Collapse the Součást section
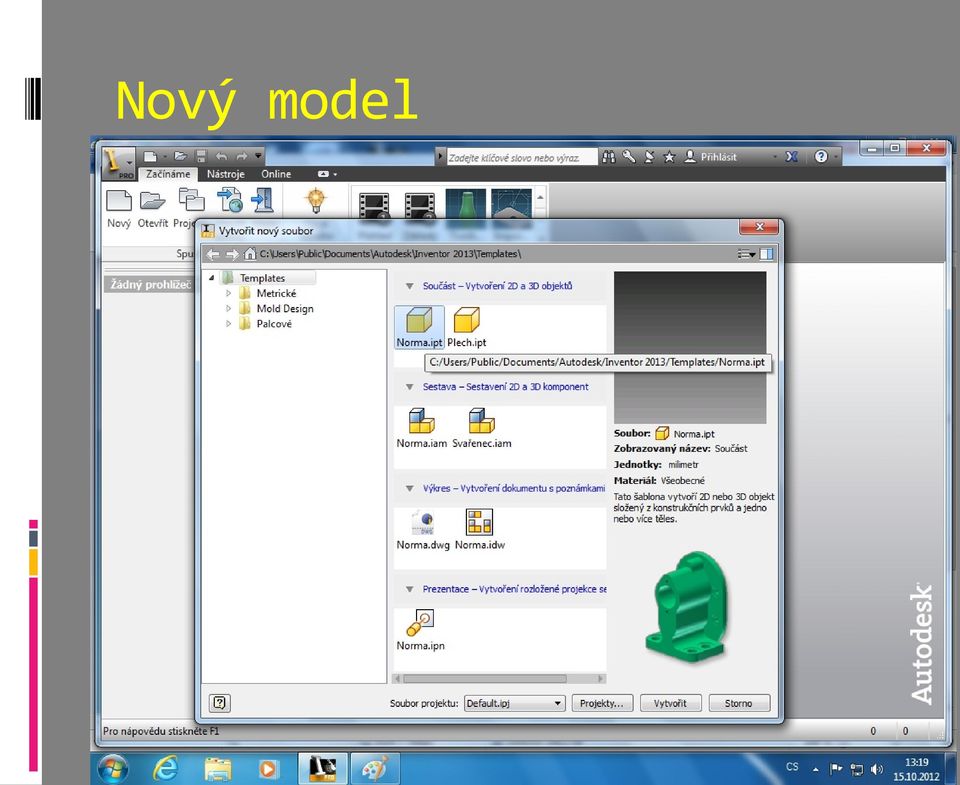Viewport: 960px width, 785px height. coord(410,286)
